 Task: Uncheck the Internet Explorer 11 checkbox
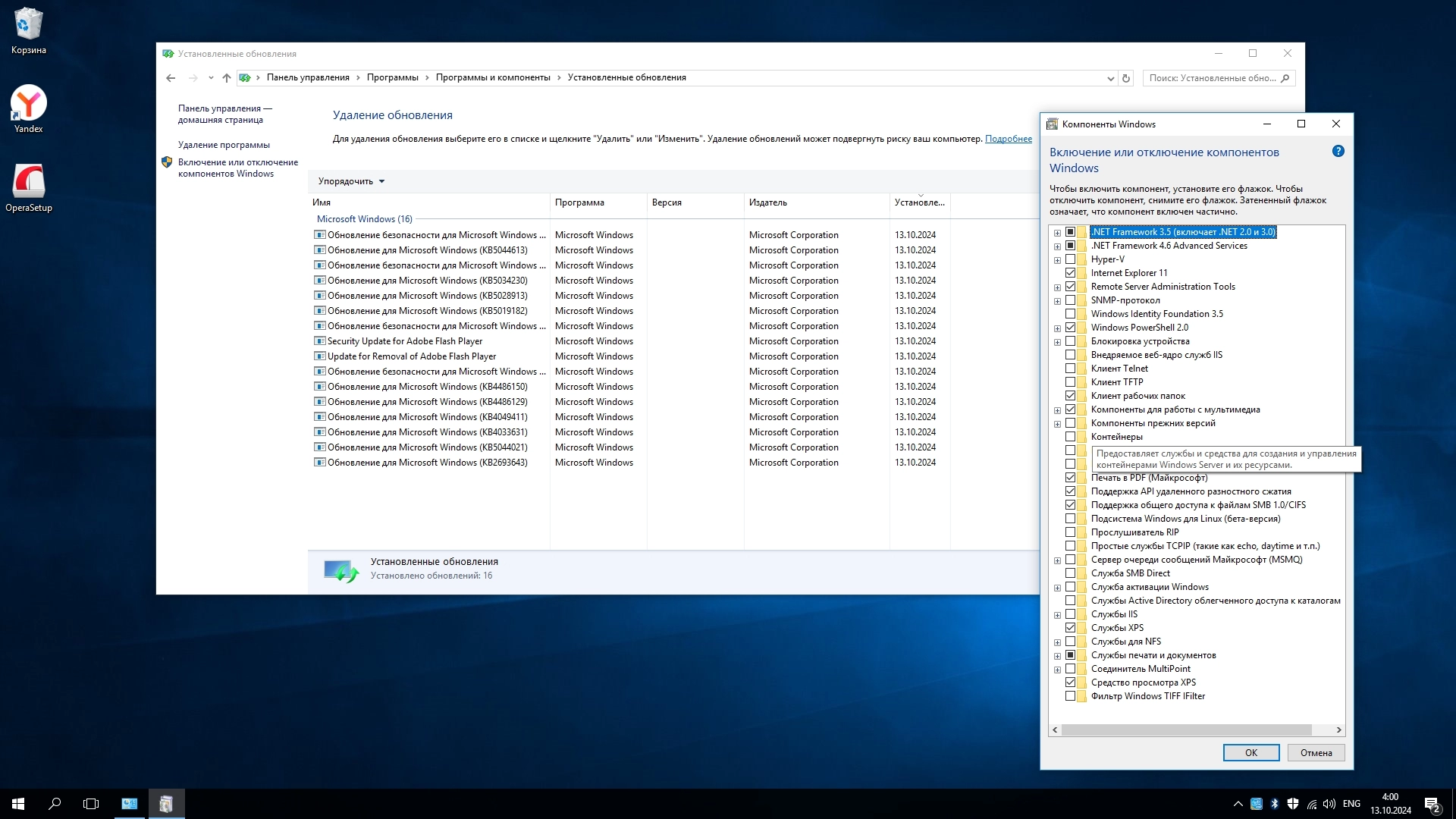click(1070, 273)
